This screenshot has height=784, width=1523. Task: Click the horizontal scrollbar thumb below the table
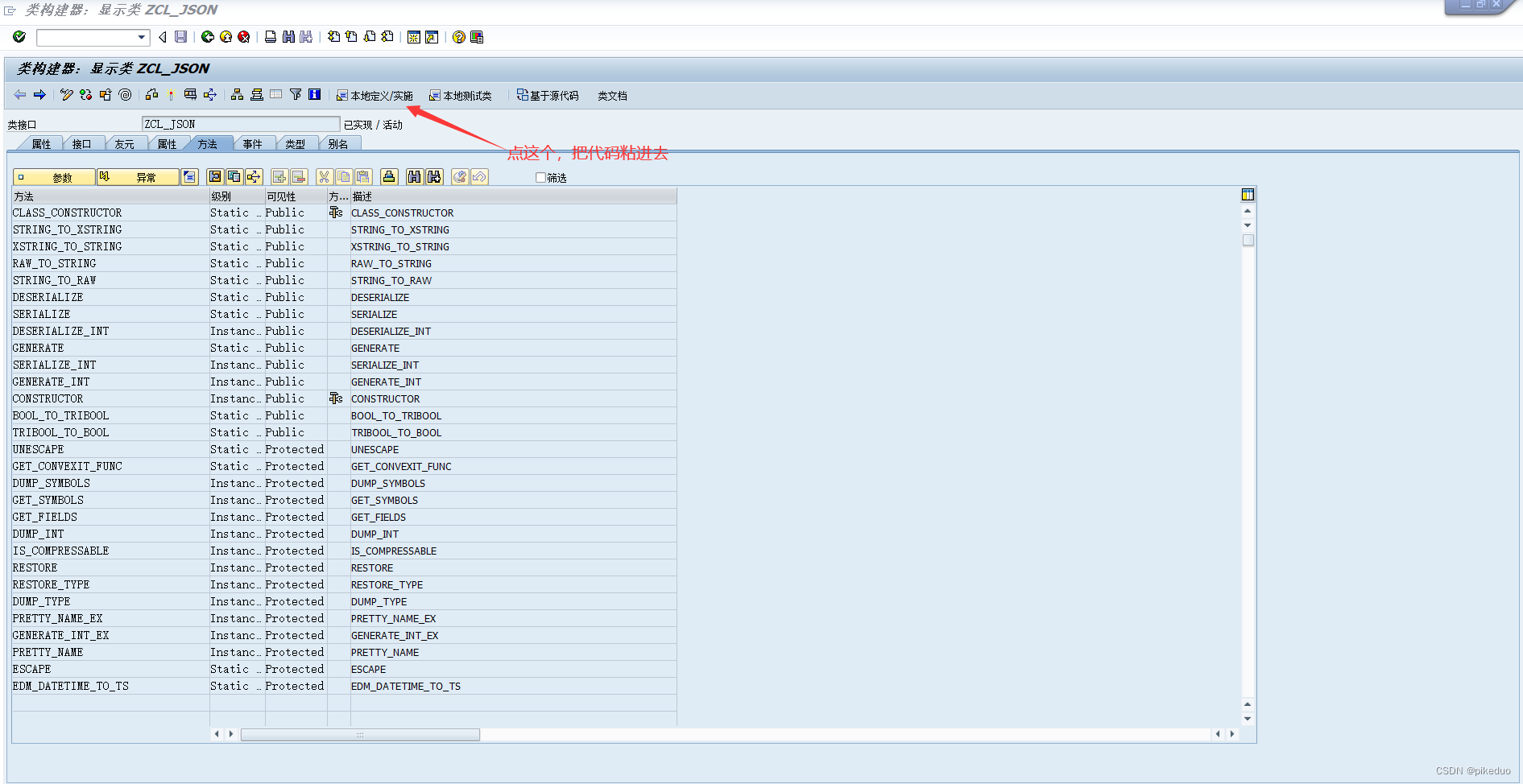point(360,734)
